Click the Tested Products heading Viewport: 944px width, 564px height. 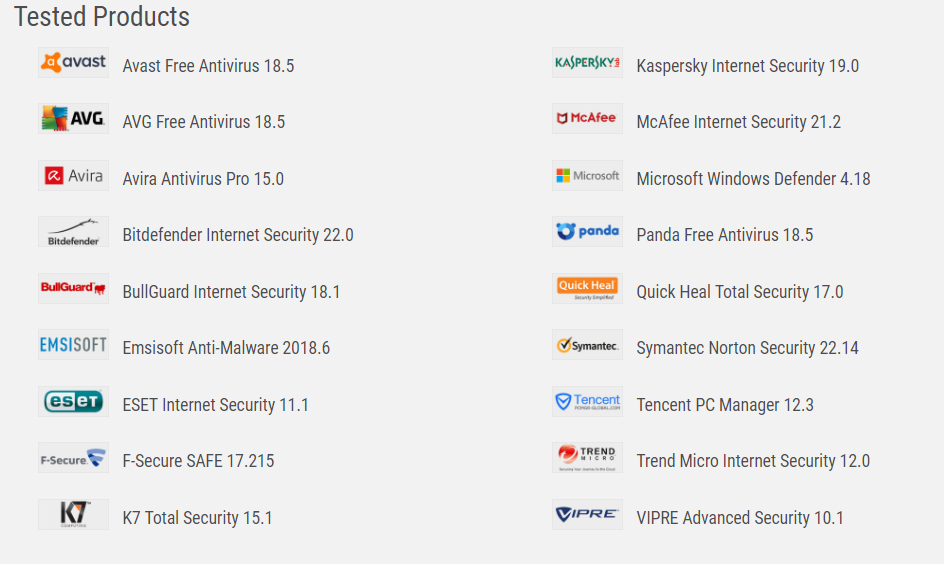102,17
